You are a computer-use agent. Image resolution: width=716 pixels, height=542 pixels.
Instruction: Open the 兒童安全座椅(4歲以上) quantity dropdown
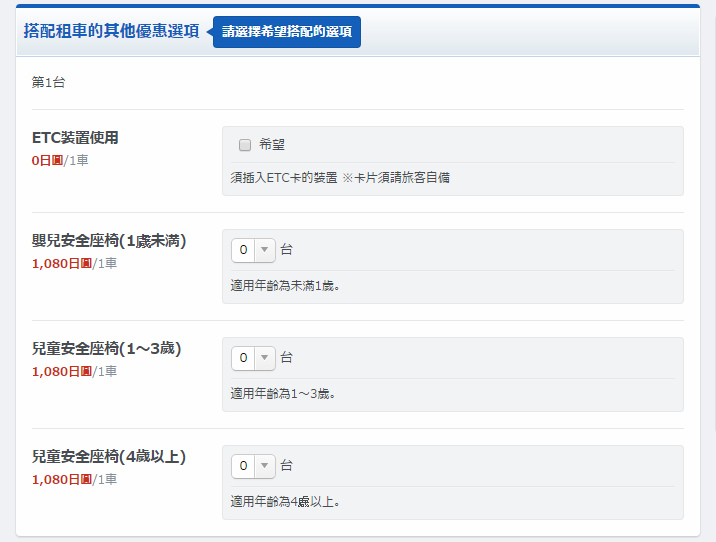[x=253, y=466]
